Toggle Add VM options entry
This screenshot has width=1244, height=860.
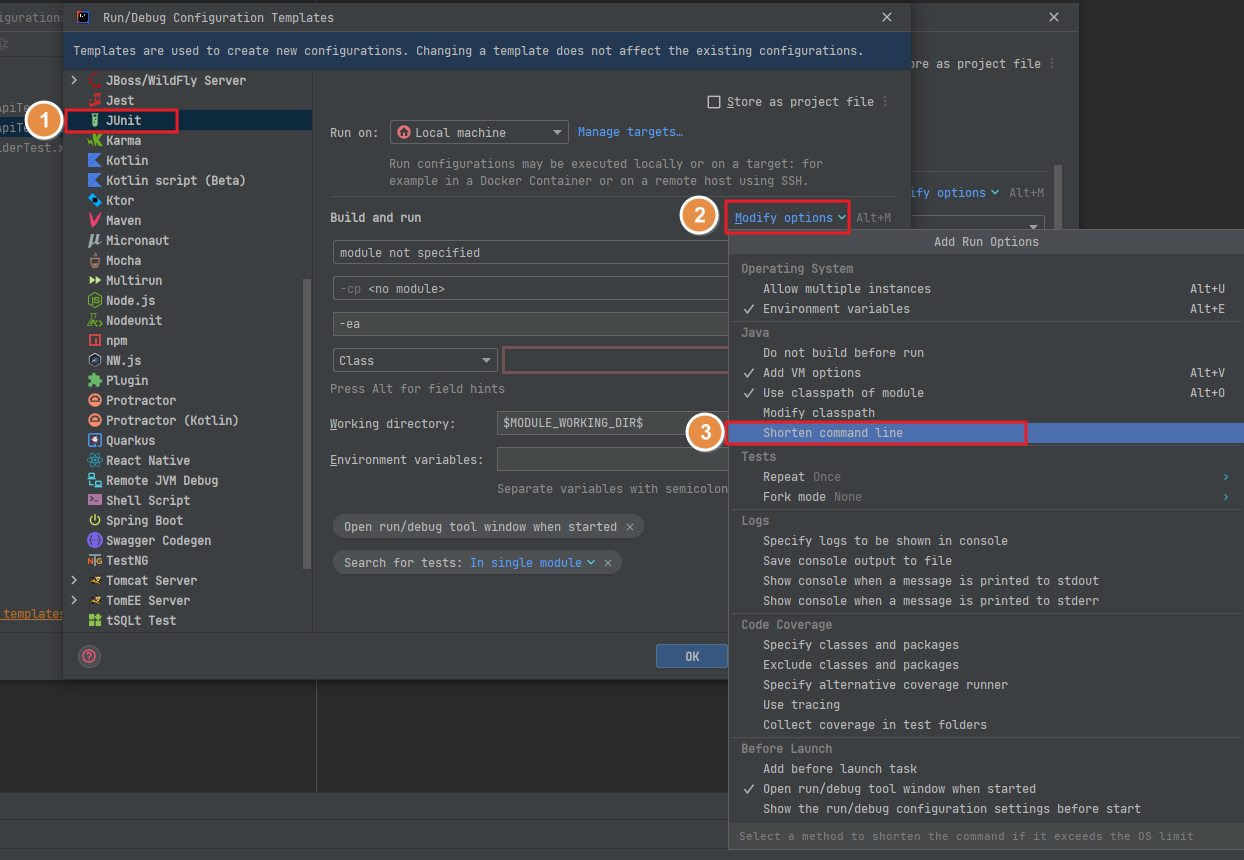[x=985, y=373]
